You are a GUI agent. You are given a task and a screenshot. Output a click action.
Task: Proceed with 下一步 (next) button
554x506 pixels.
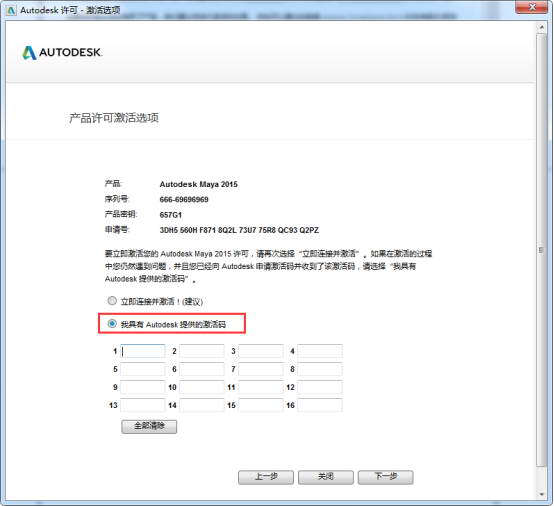click(386, 477)
